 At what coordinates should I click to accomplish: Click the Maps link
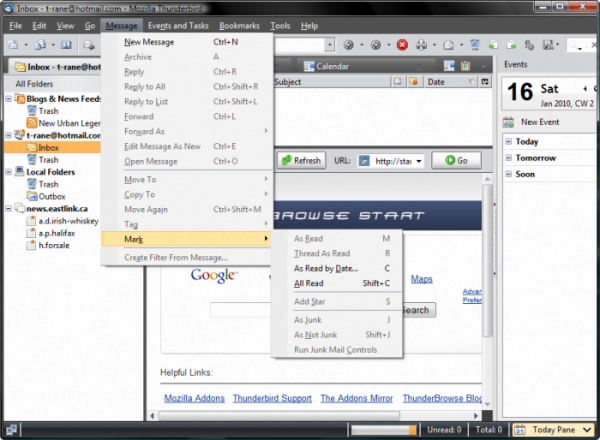pos(421,279)
